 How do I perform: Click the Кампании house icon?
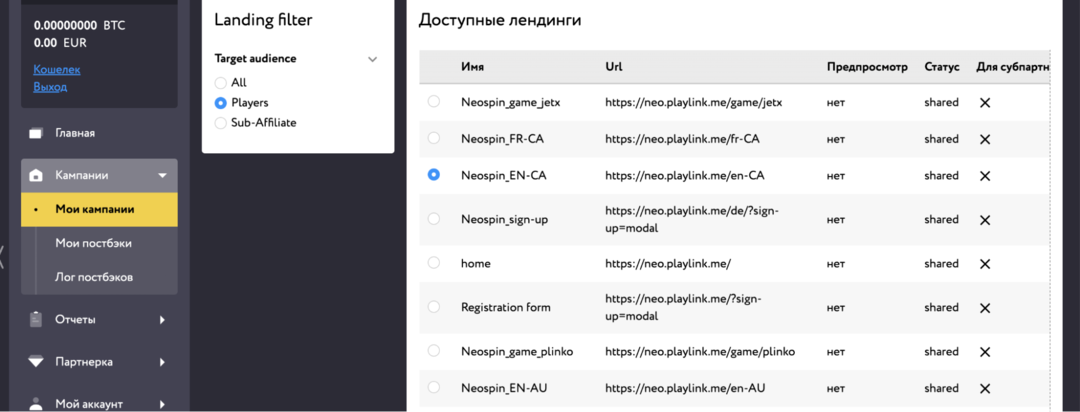tap(37, 175)
